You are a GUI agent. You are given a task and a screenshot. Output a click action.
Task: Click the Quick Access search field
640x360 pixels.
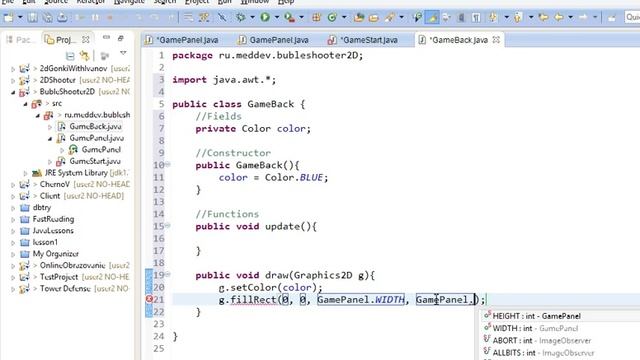pos(632,17)
